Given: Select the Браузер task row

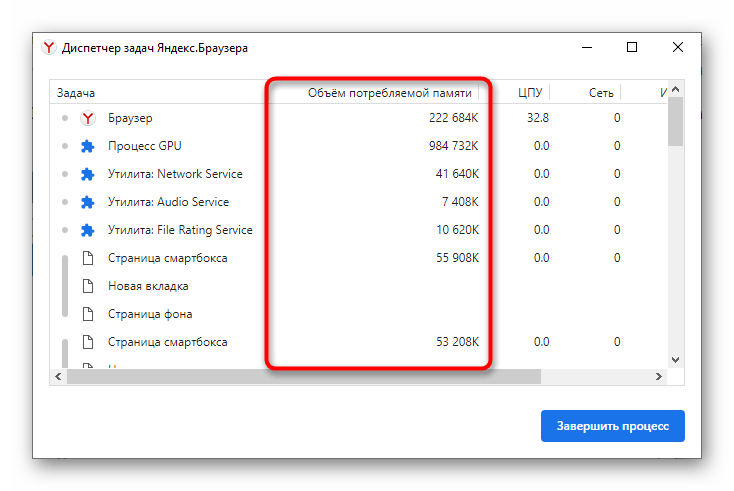Looking at the screenshot, I should point(359,118).
